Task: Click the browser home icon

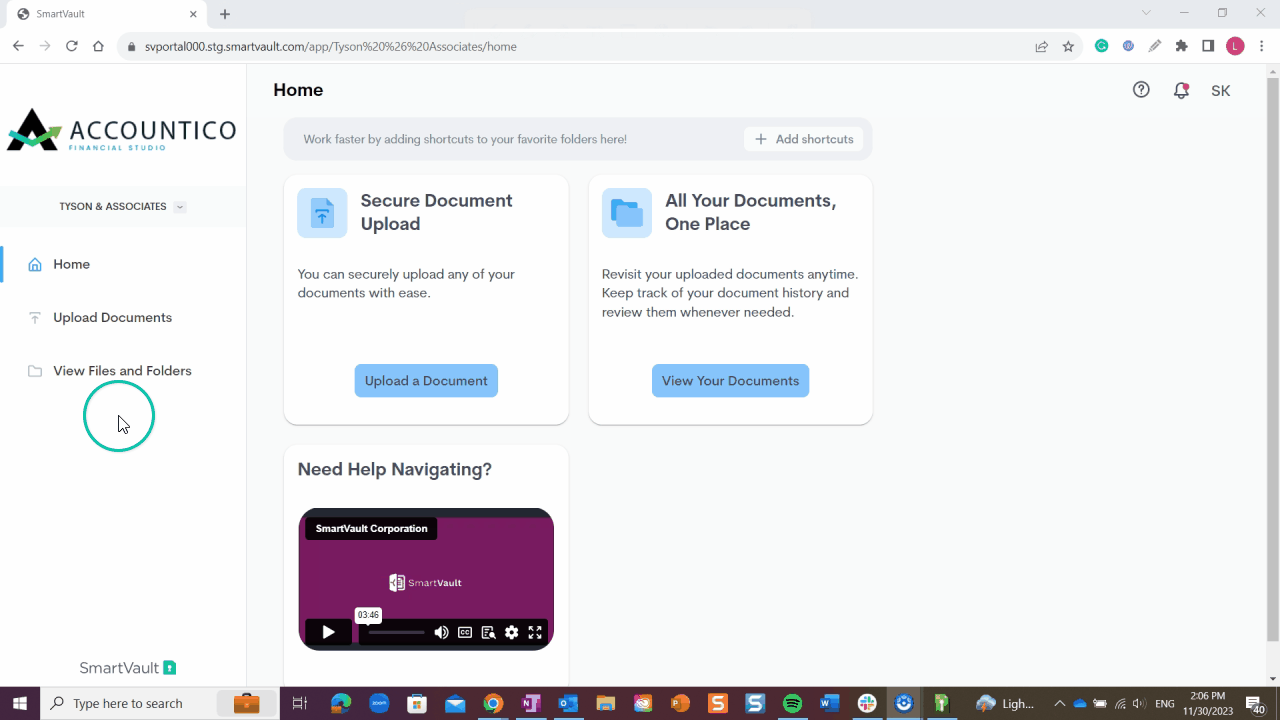Action: click(x=98, y=46)
